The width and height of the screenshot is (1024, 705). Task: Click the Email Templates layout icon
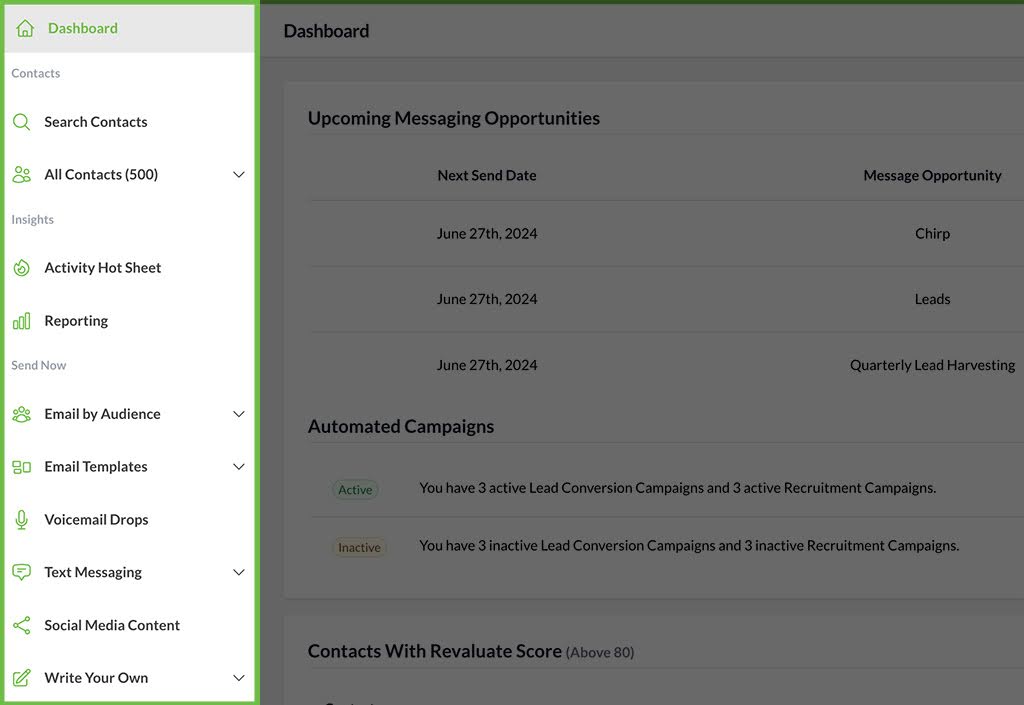[21, 467]
